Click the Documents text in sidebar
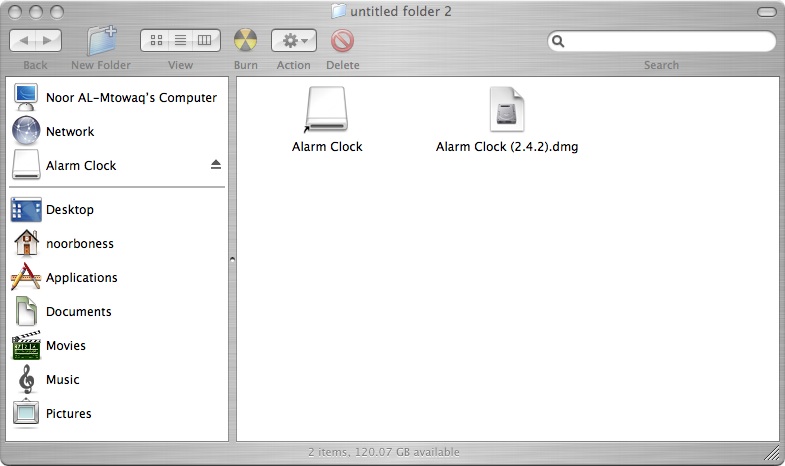 [x=79, y=311]
